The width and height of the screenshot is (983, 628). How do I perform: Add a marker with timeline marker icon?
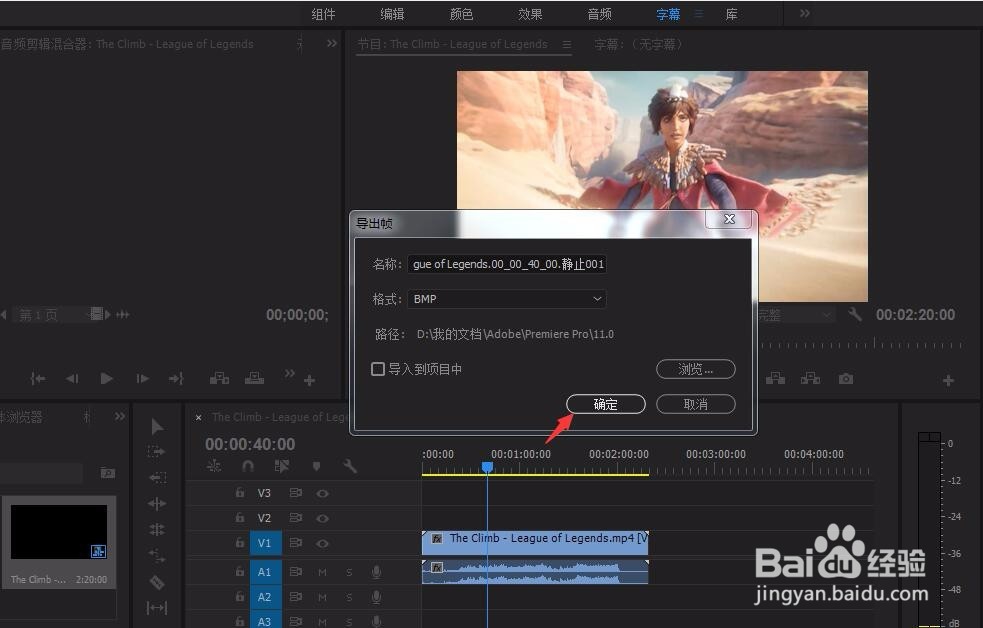[316, 466]
